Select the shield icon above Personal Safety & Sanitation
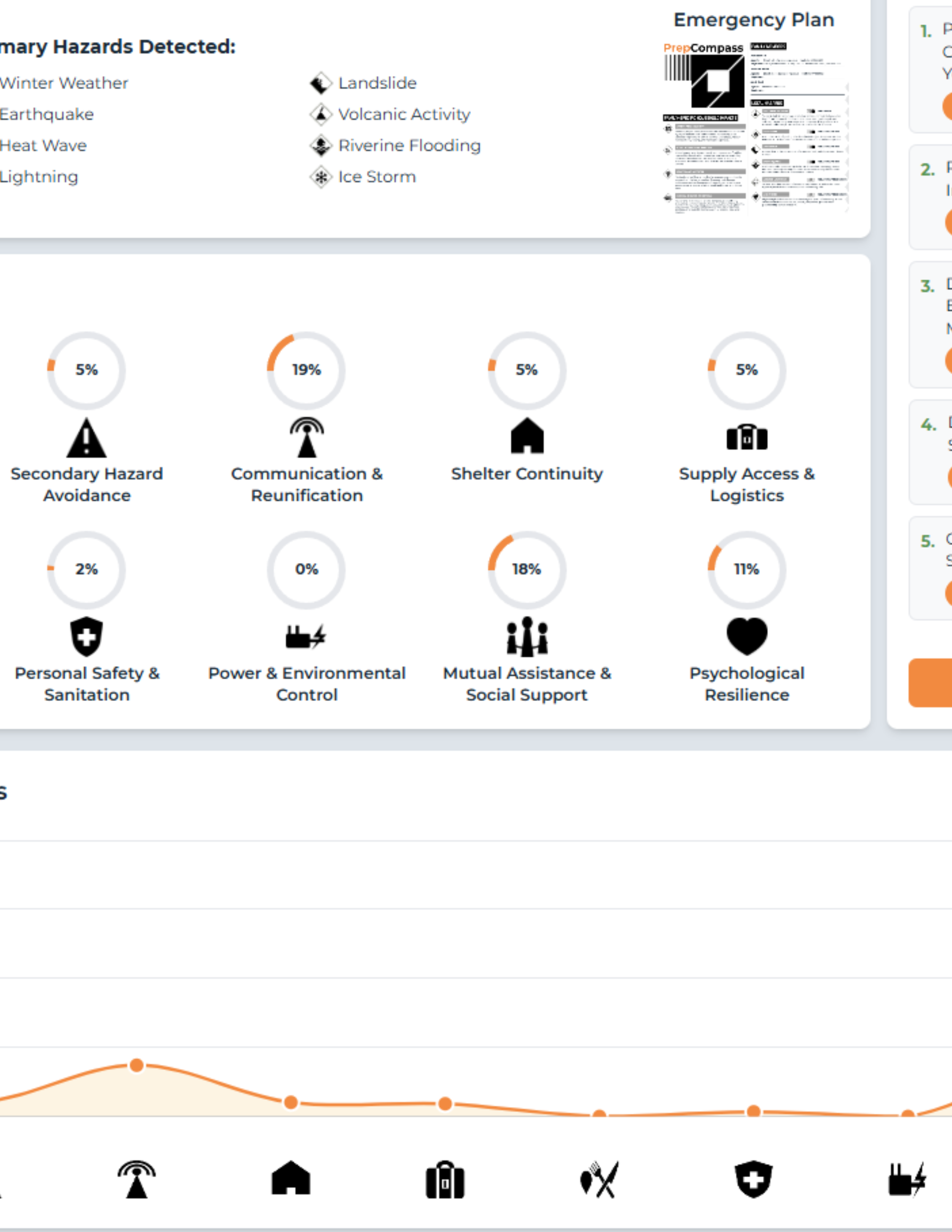Screen dimensions: 952x1232 click(86, 637)
